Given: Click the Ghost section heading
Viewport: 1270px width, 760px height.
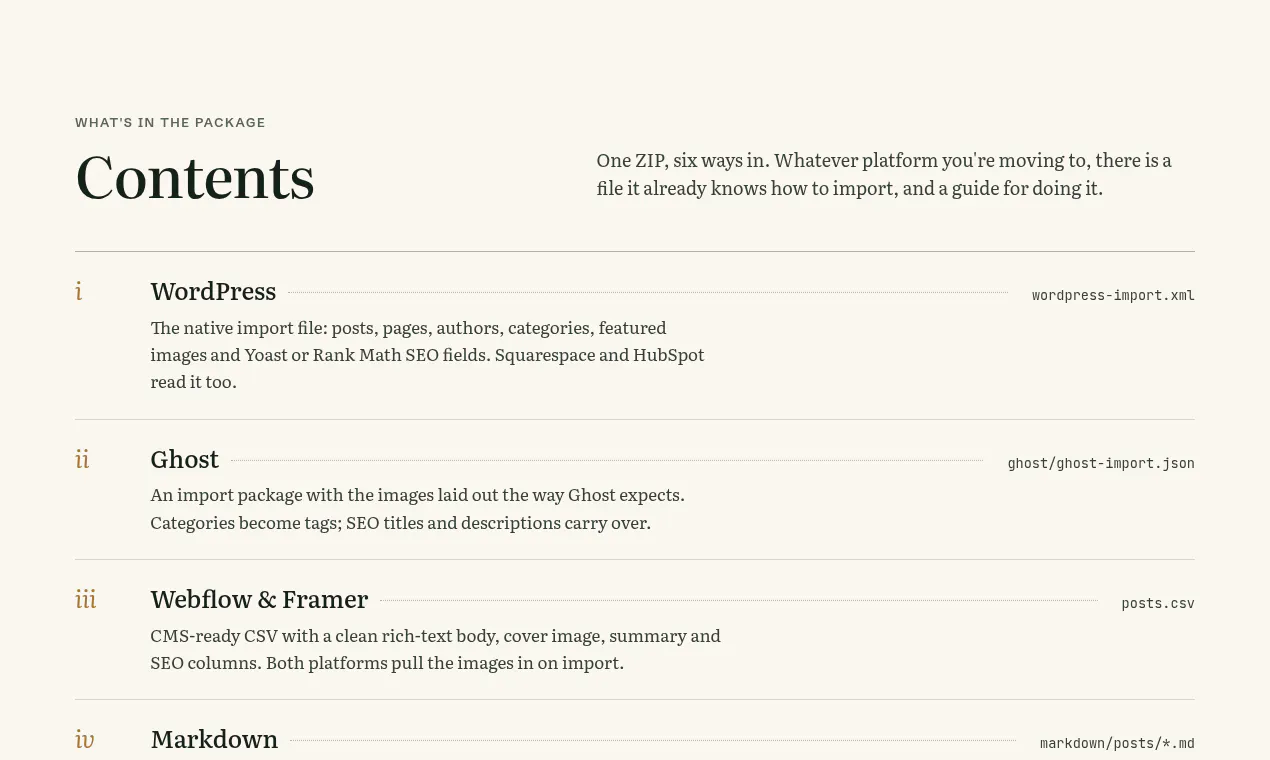Looking at the screenshot, I should (x=184, y=459).
